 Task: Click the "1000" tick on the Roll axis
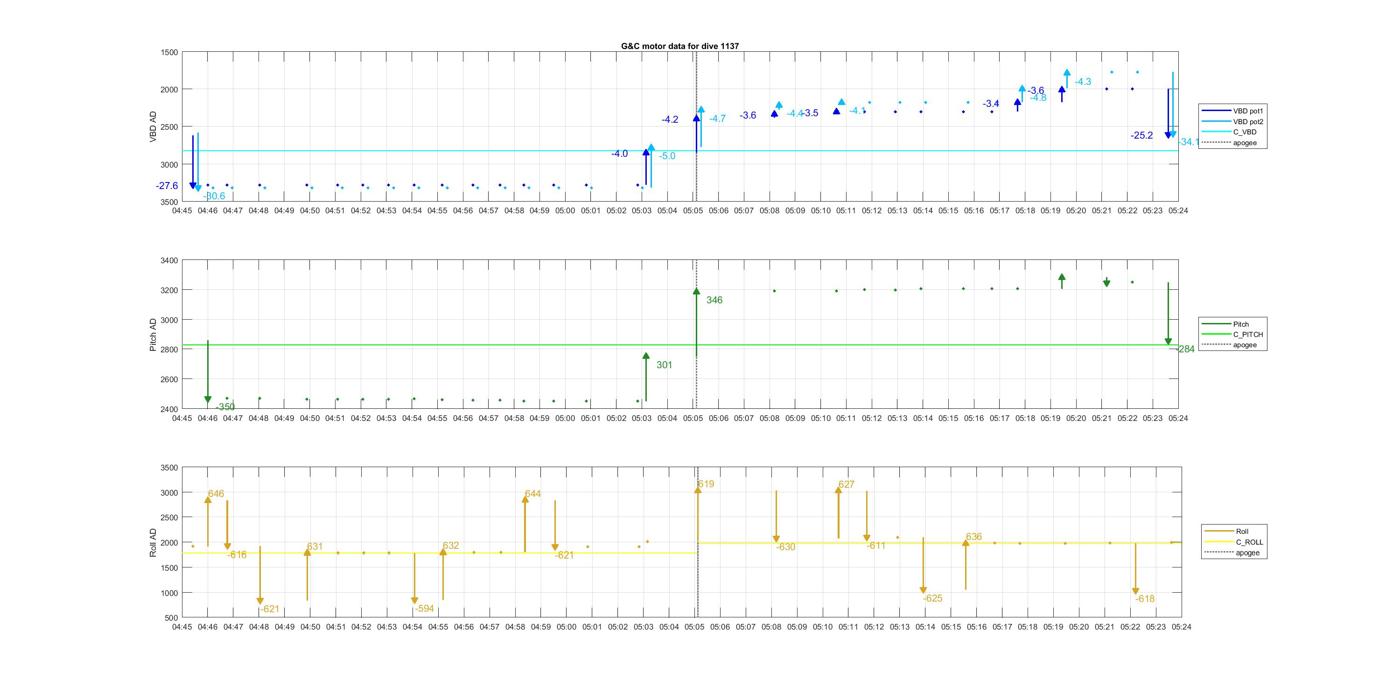170,593
